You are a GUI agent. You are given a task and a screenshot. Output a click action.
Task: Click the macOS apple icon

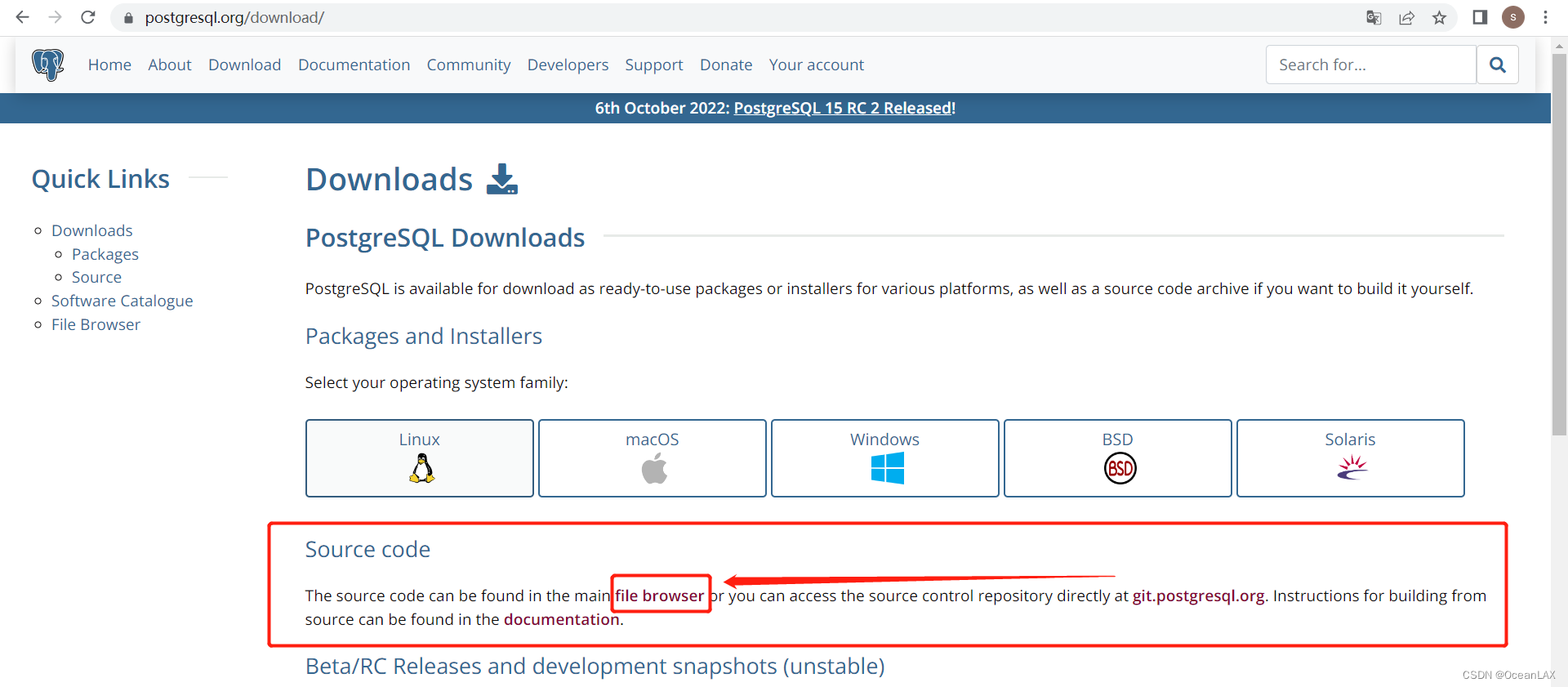[x=654, y=469]
